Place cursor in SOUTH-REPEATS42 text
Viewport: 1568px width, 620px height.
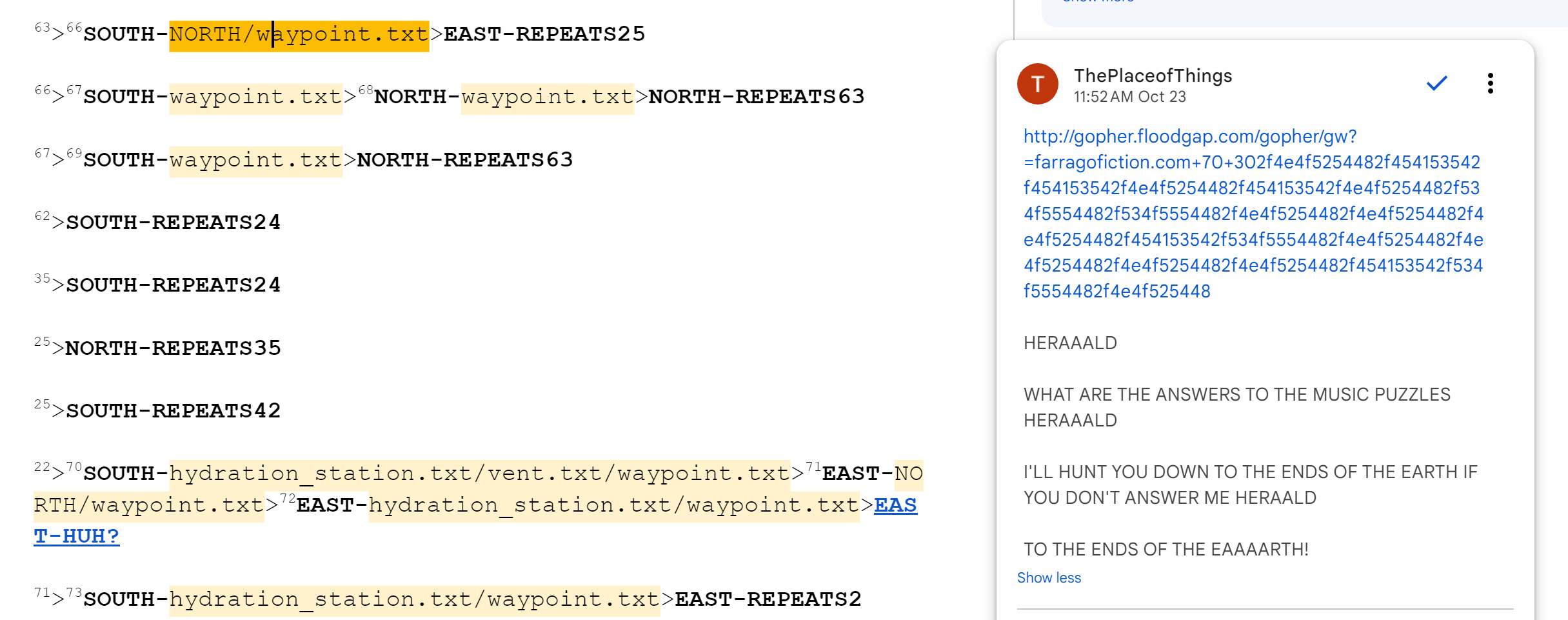(173, 411)
